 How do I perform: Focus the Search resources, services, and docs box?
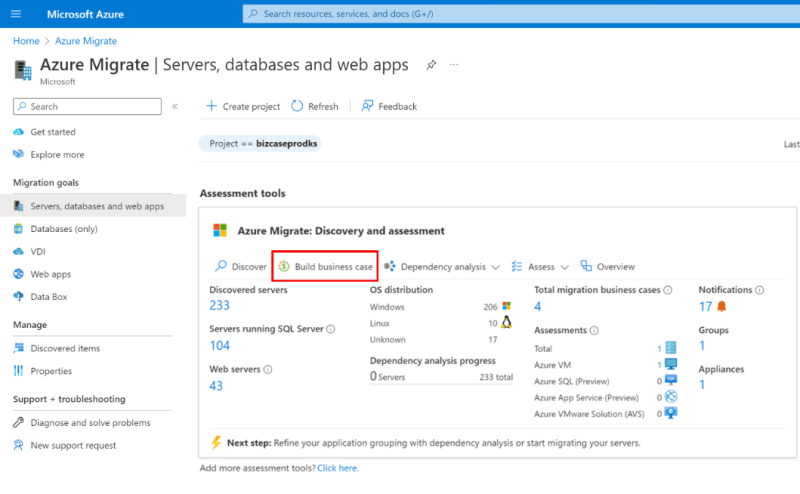521,14
